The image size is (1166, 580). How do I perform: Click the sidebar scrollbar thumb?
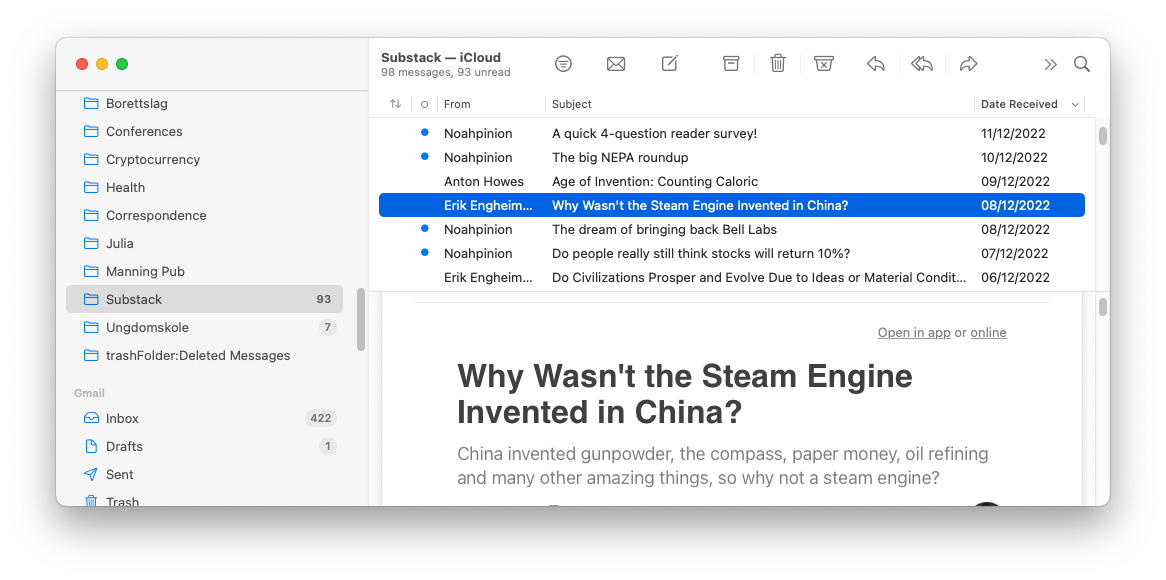361,320
